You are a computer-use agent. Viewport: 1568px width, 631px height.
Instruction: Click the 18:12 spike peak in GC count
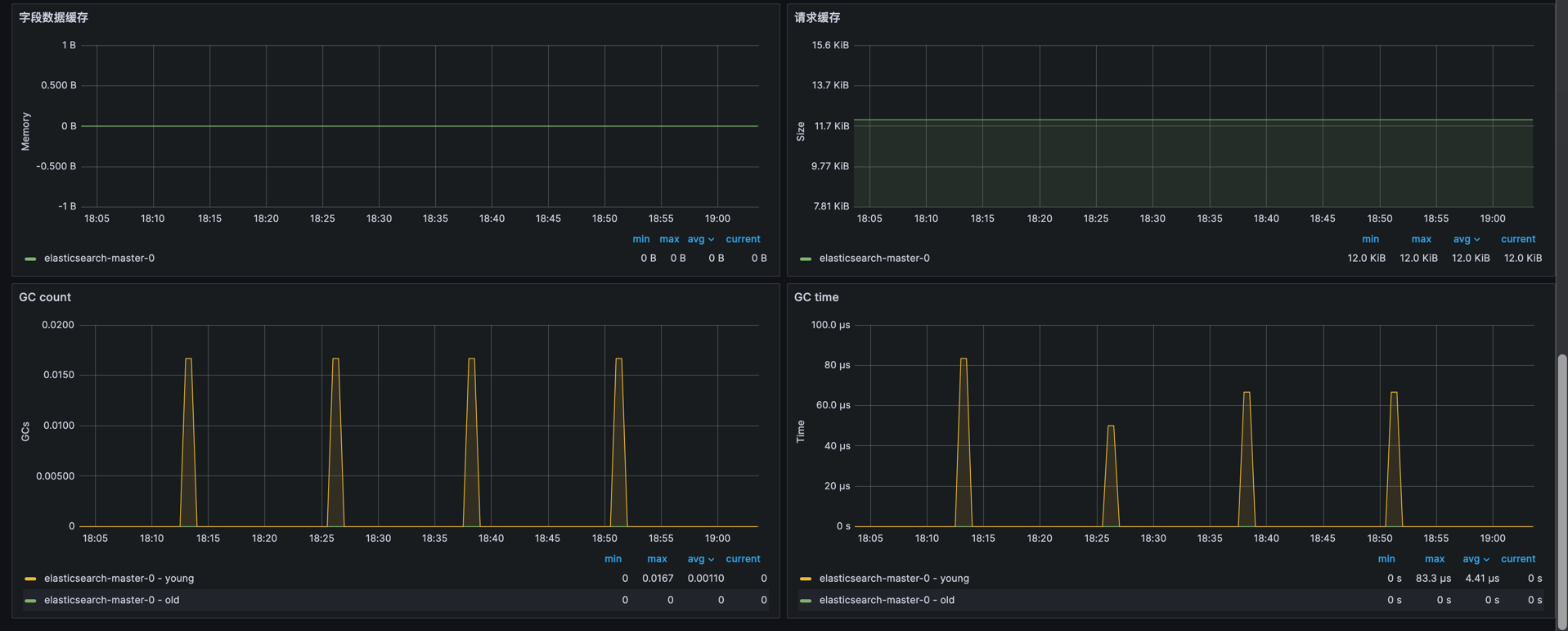pos(189,358)
